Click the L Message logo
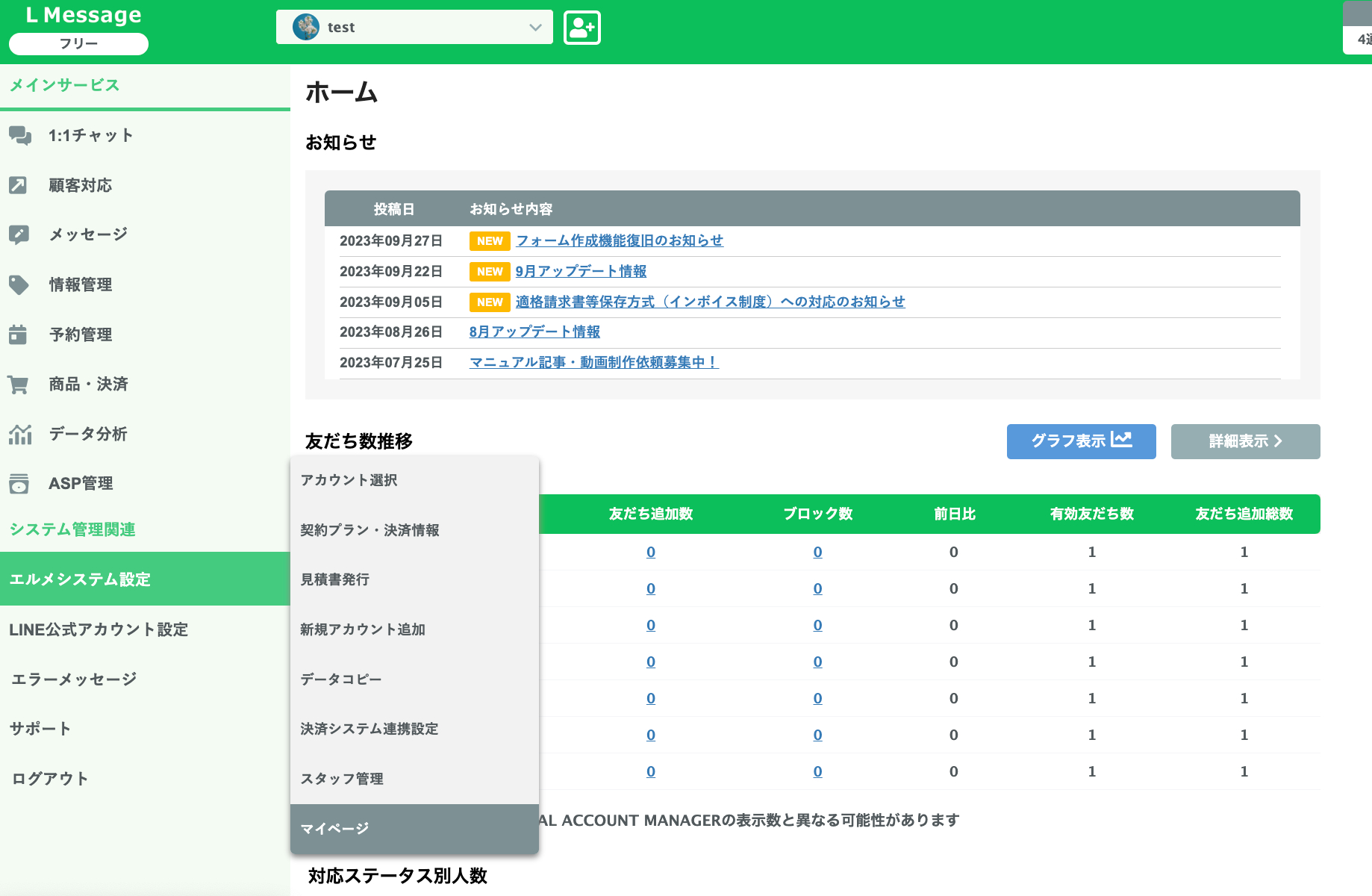The image size is (1372, 896). click(x=84, y=15)
